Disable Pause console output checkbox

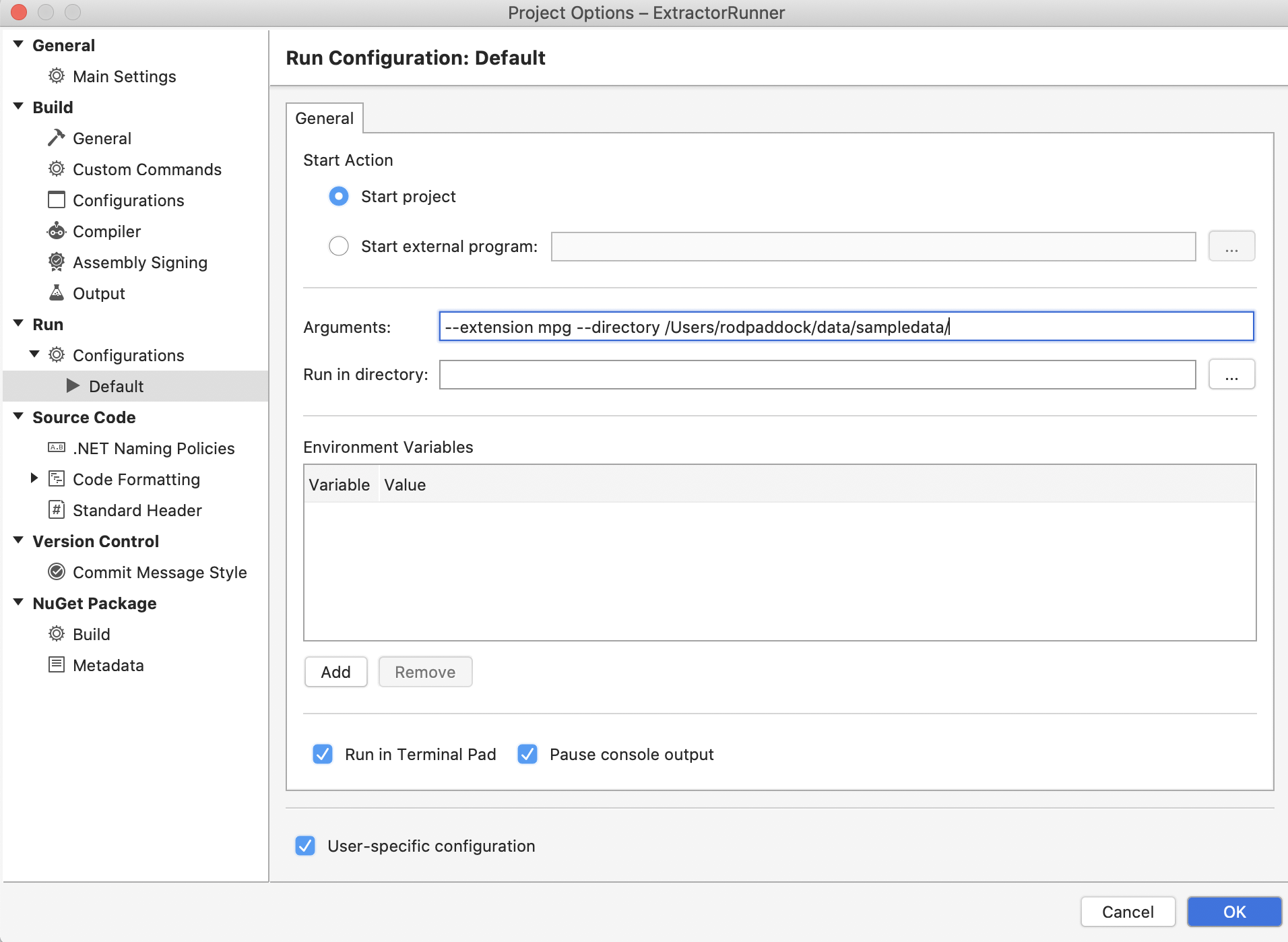click(527, 754)
